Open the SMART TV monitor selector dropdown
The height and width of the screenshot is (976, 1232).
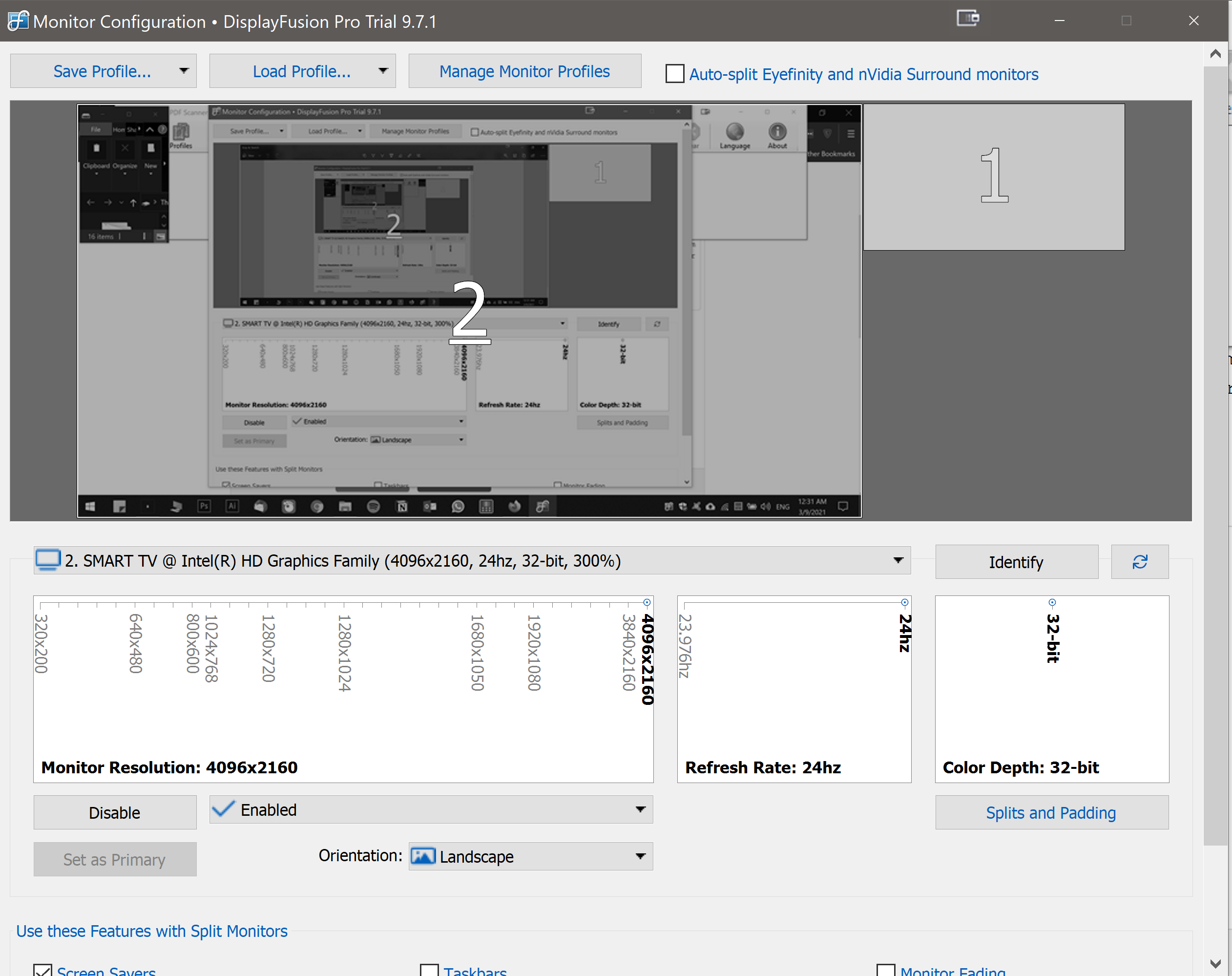tap(898, 560)
